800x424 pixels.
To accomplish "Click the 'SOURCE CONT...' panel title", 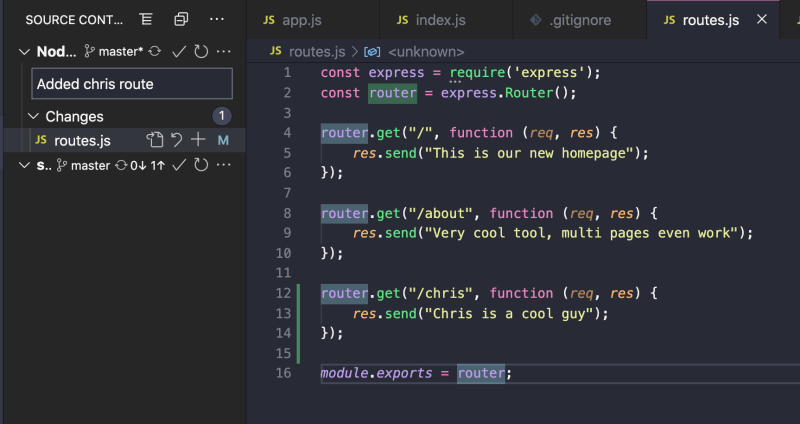I will (x=74, y=20).
